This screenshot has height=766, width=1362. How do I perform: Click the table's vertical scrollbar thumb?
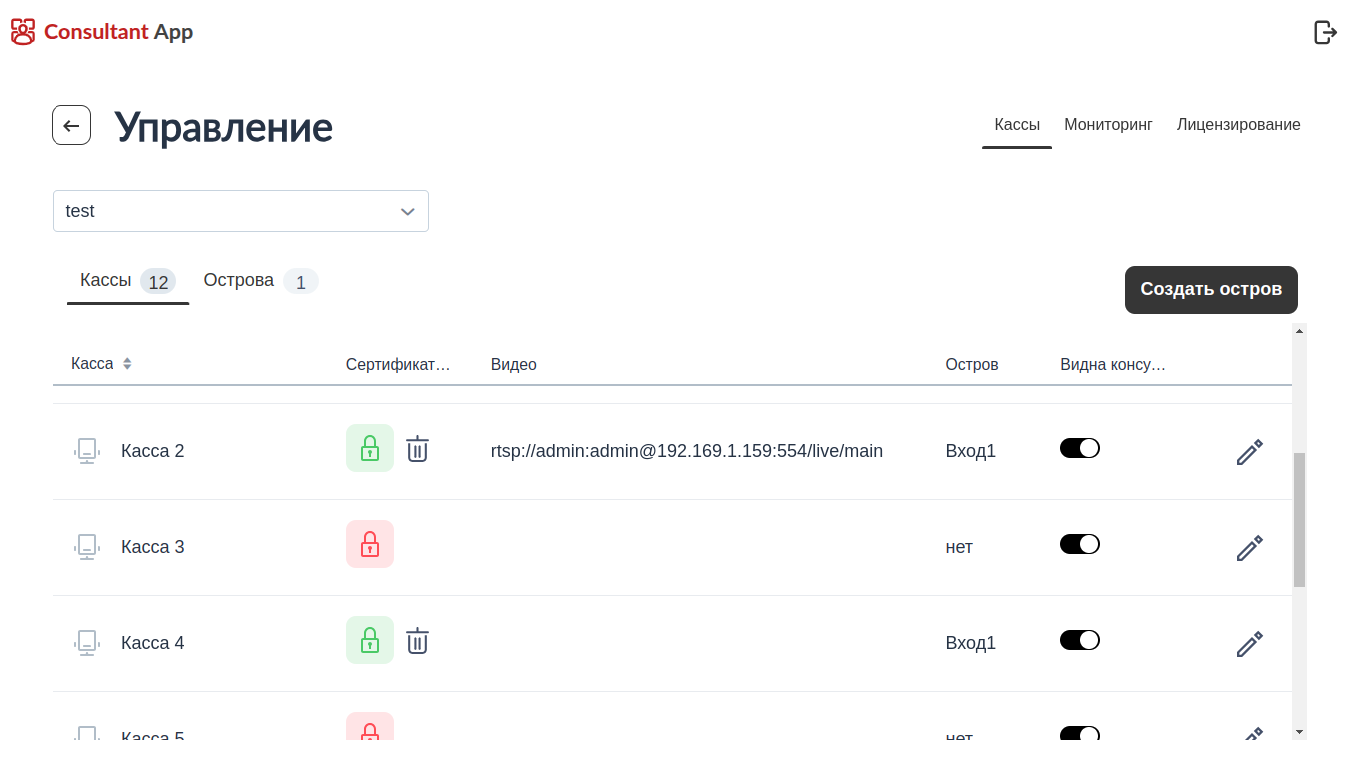tap(1299, 519)
